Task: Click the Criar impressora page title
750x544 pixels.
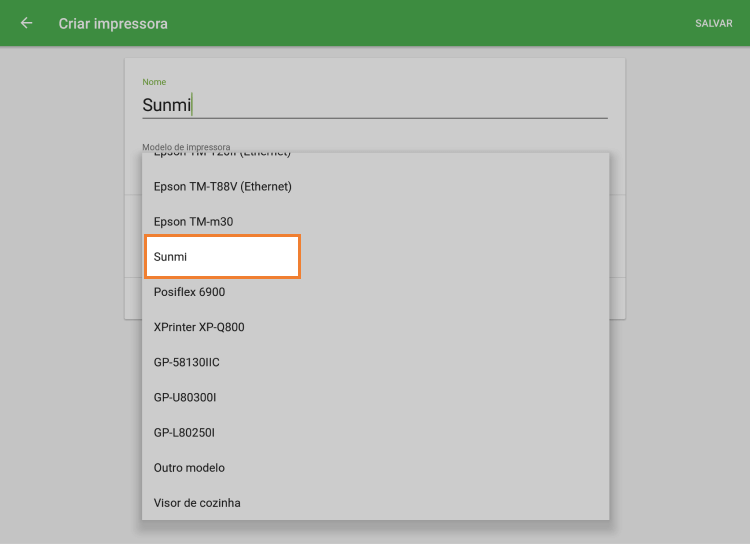Action: point(113,23)
